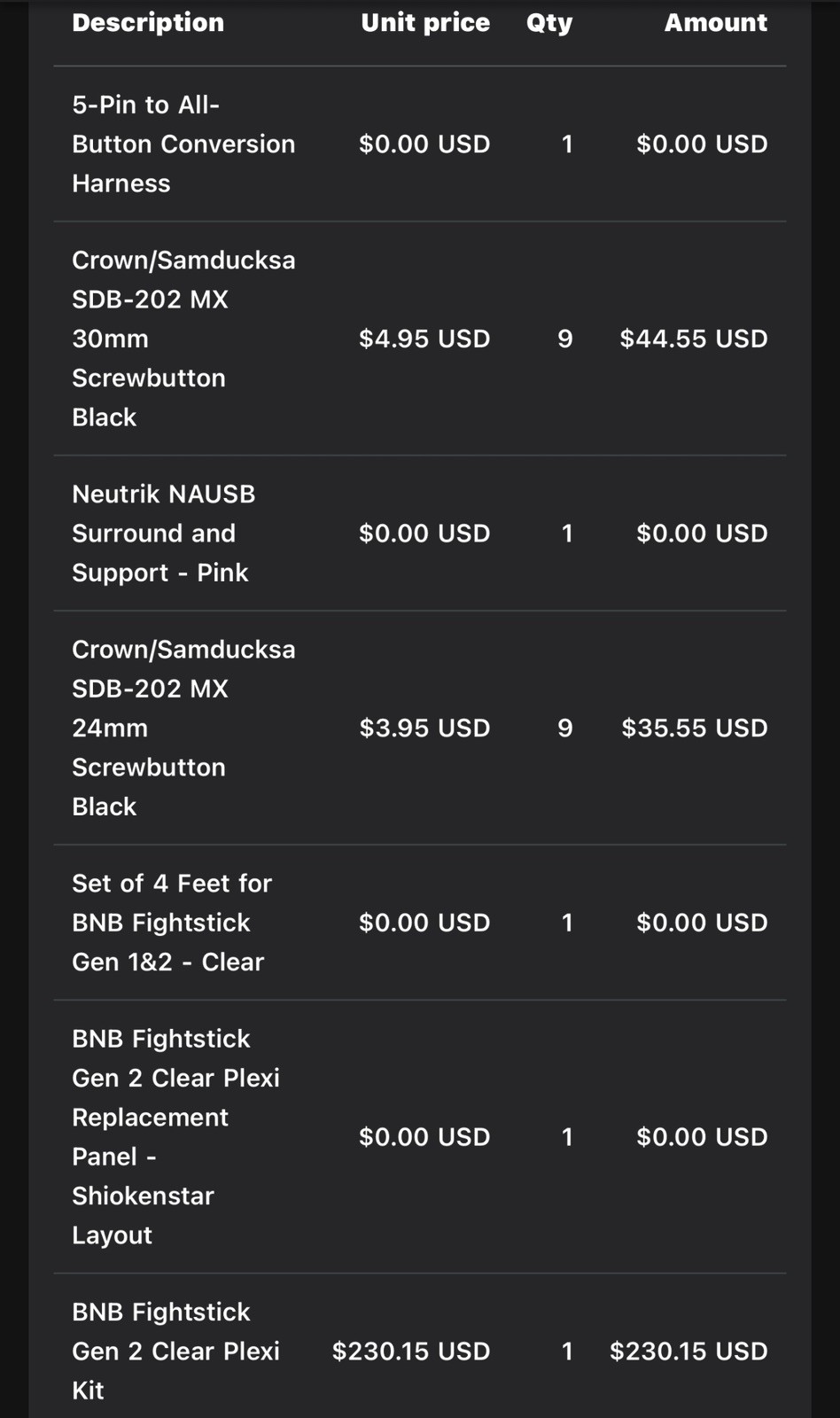Select the Qty column header

(x=549, y=24)
